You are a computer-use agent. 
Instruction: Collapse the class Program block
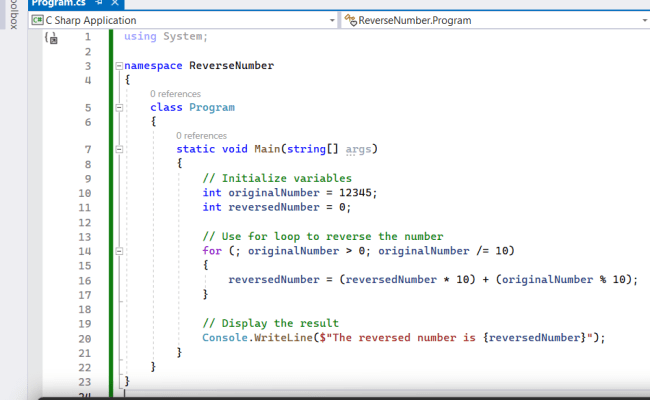pos(119,108)
